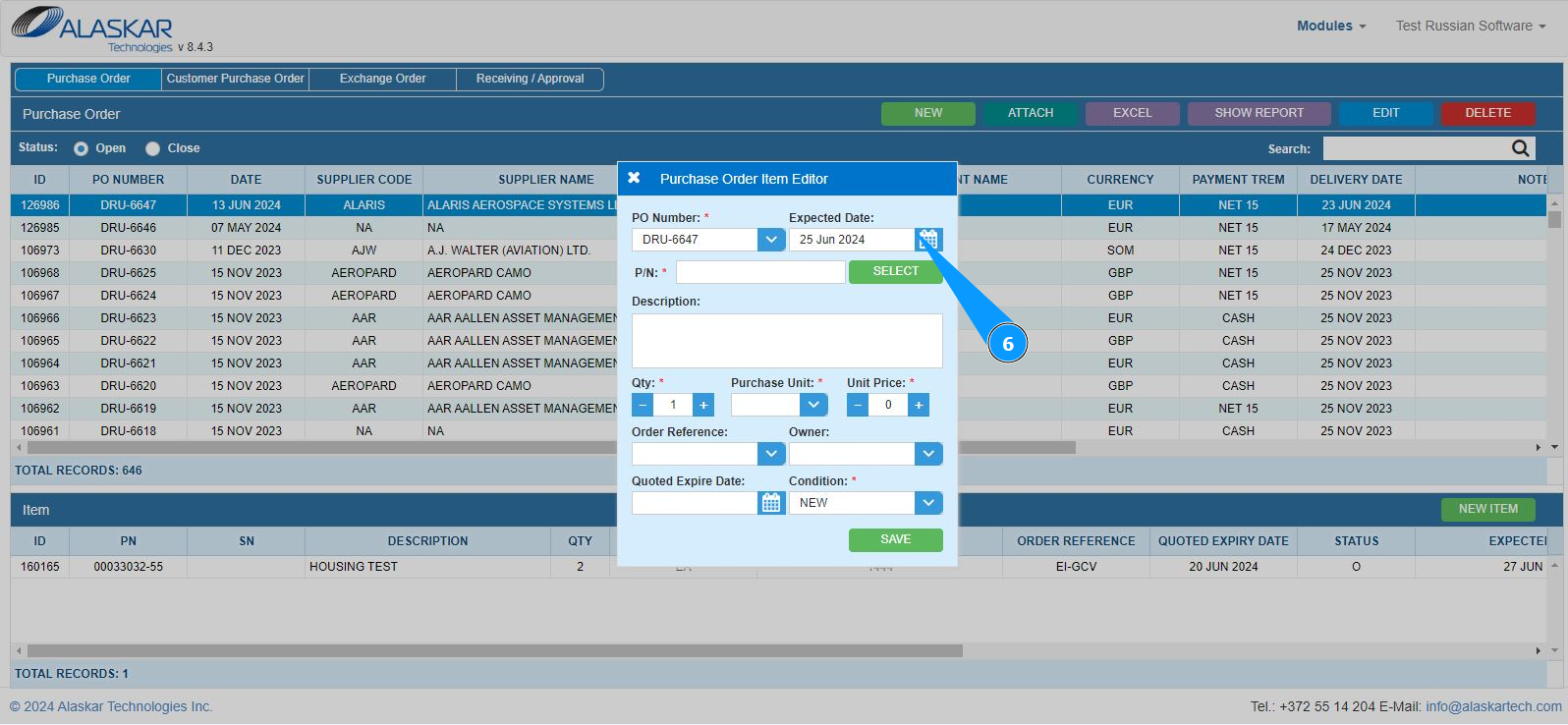Select the Close status radio button
This screenshot has height=725, width=1568.
tap(152, 148)
